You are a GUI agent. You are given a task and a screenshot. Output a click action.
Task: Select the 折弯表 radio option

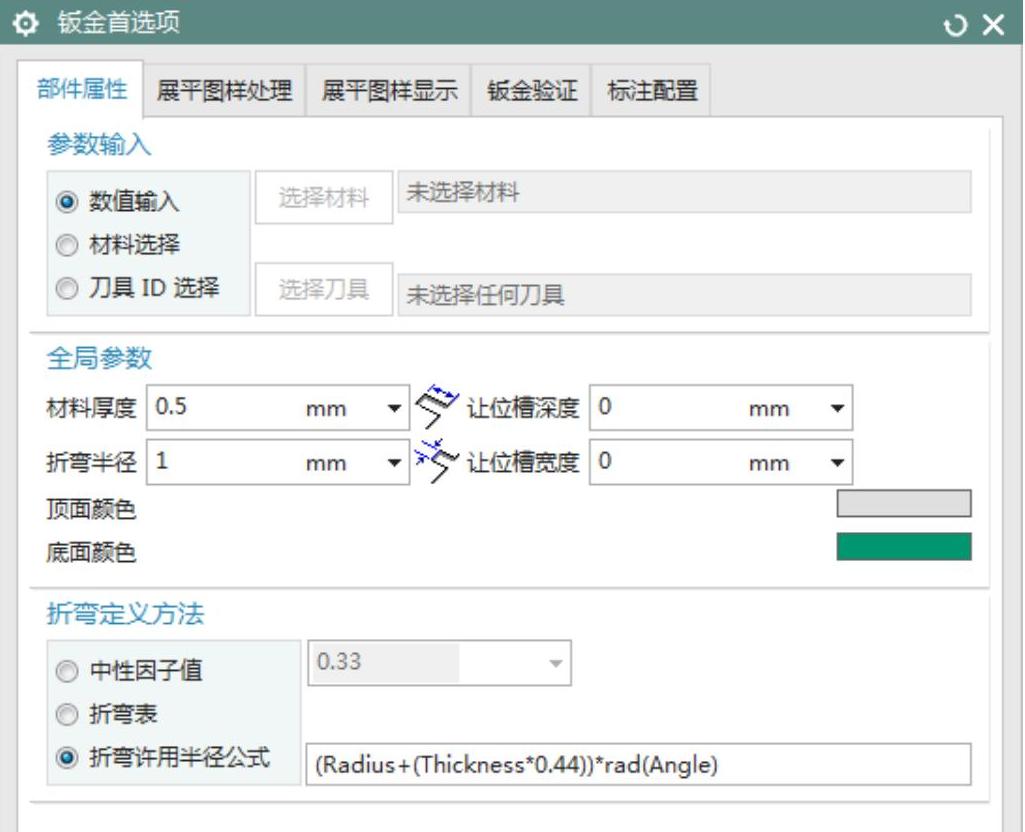[x=67, y=714]
